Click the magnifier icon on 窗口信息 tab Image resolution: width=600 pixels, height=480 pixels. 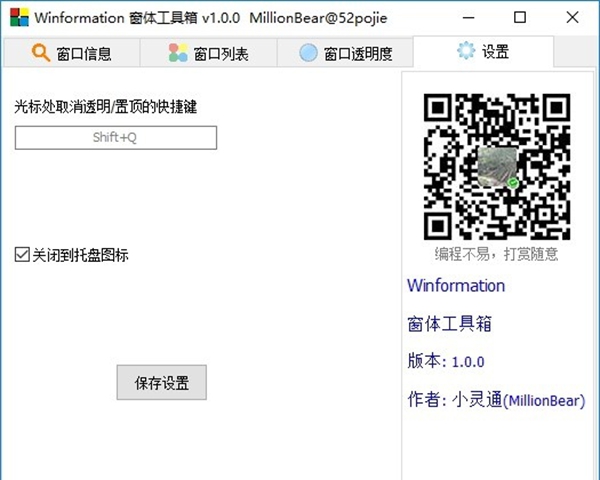[x=41, y=53]
